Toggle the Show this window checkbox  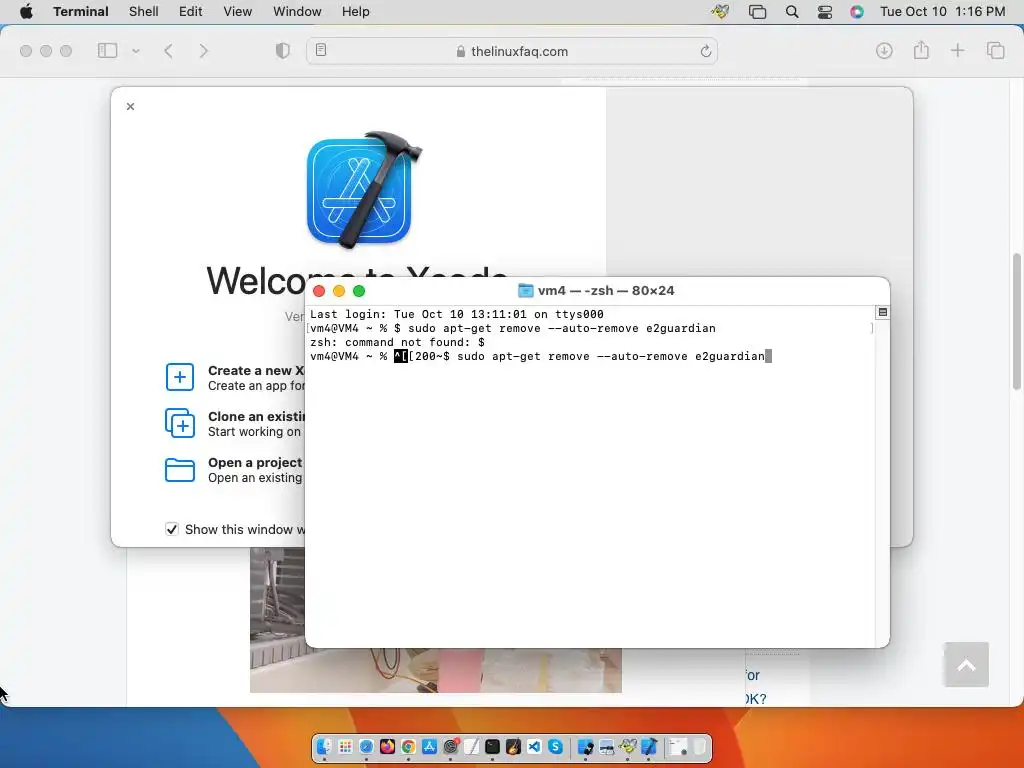[172, 530]
